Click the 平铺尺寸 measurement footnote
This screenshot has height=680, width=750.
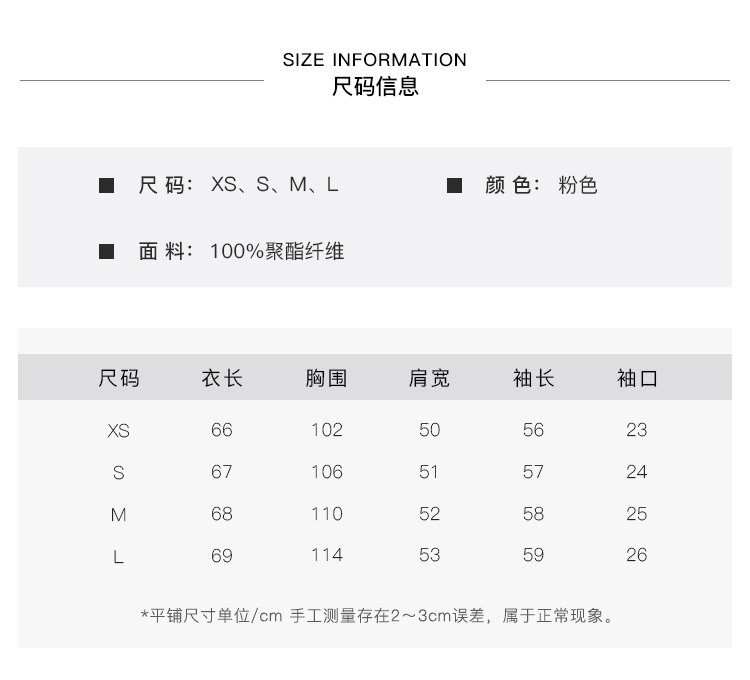tap(376, 615)
